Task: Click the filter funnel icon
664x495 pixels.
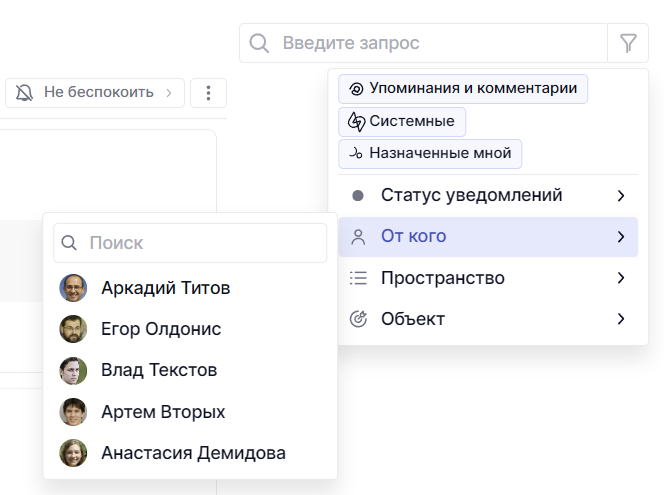Action: click(628, 43)
